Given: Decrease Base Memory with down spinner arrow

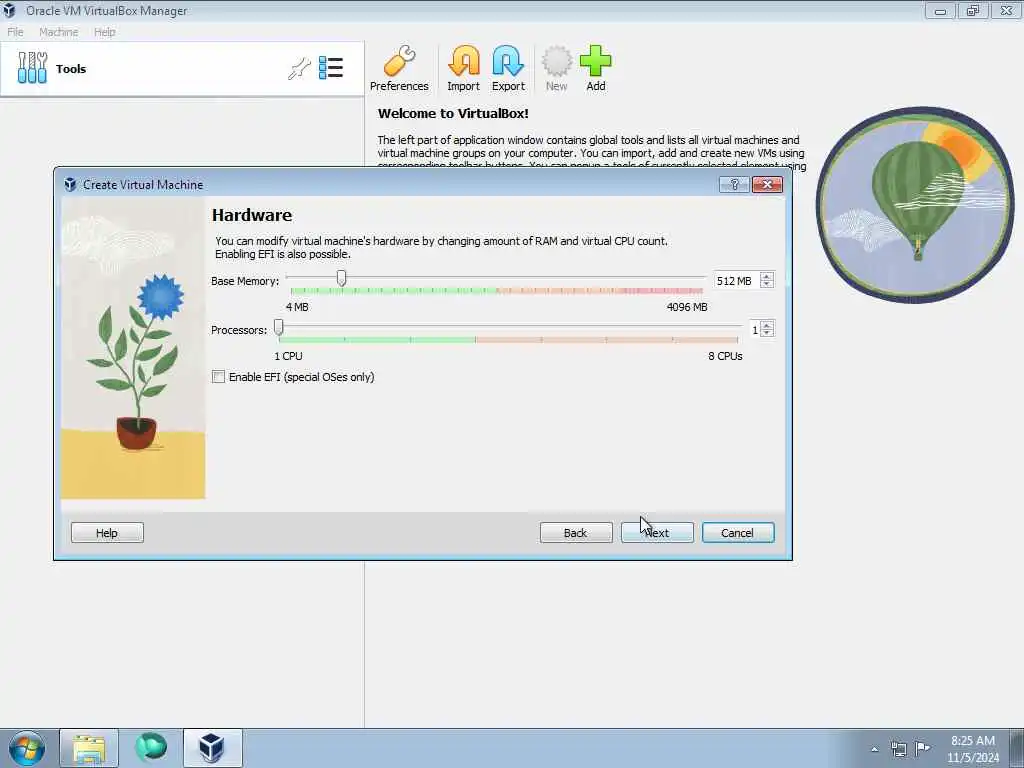Looking at the screenshot, I should [x=767, y=285].
